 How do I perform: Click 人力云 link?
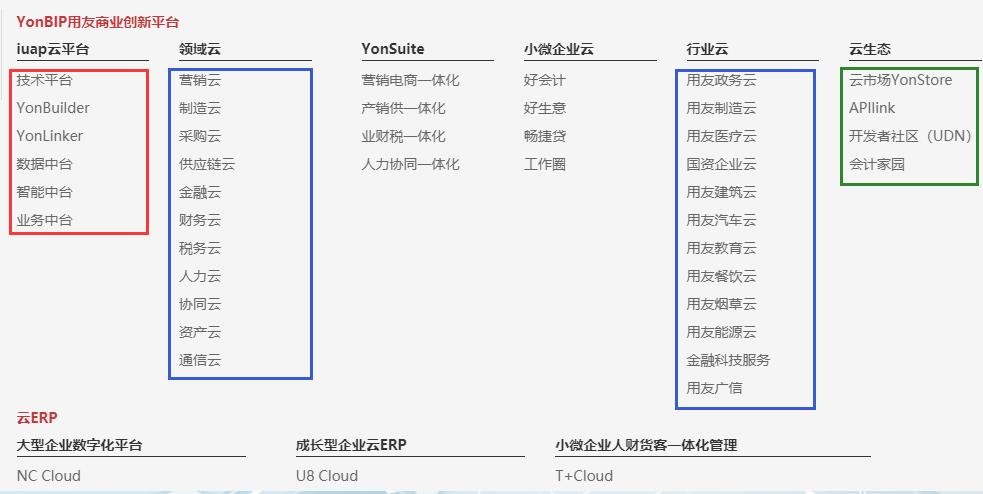click(x=200, y=276)
